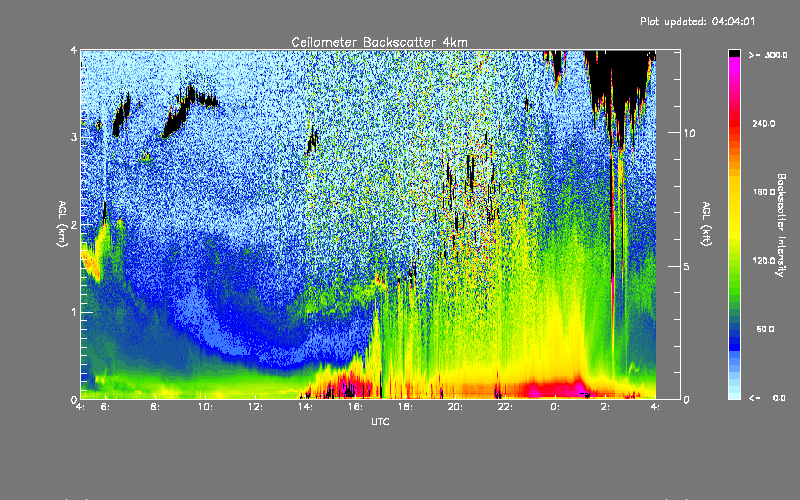Click the 'Ceilometer Backscatter 4km' plot title
800x500 pixels.
click(379, 42)
